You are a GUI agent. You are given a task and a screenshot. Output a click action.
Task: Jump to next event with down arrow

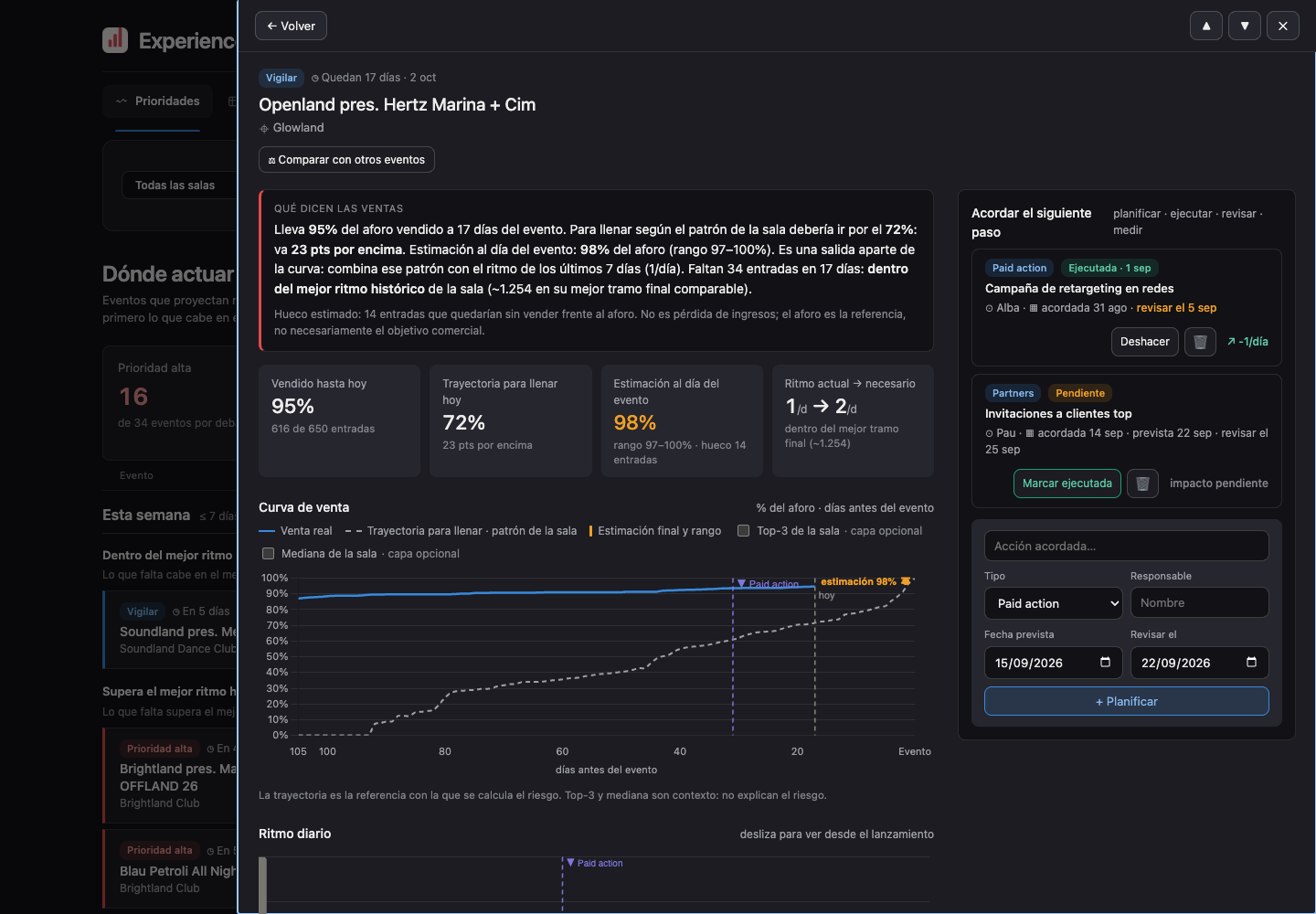click(1245, 26)
